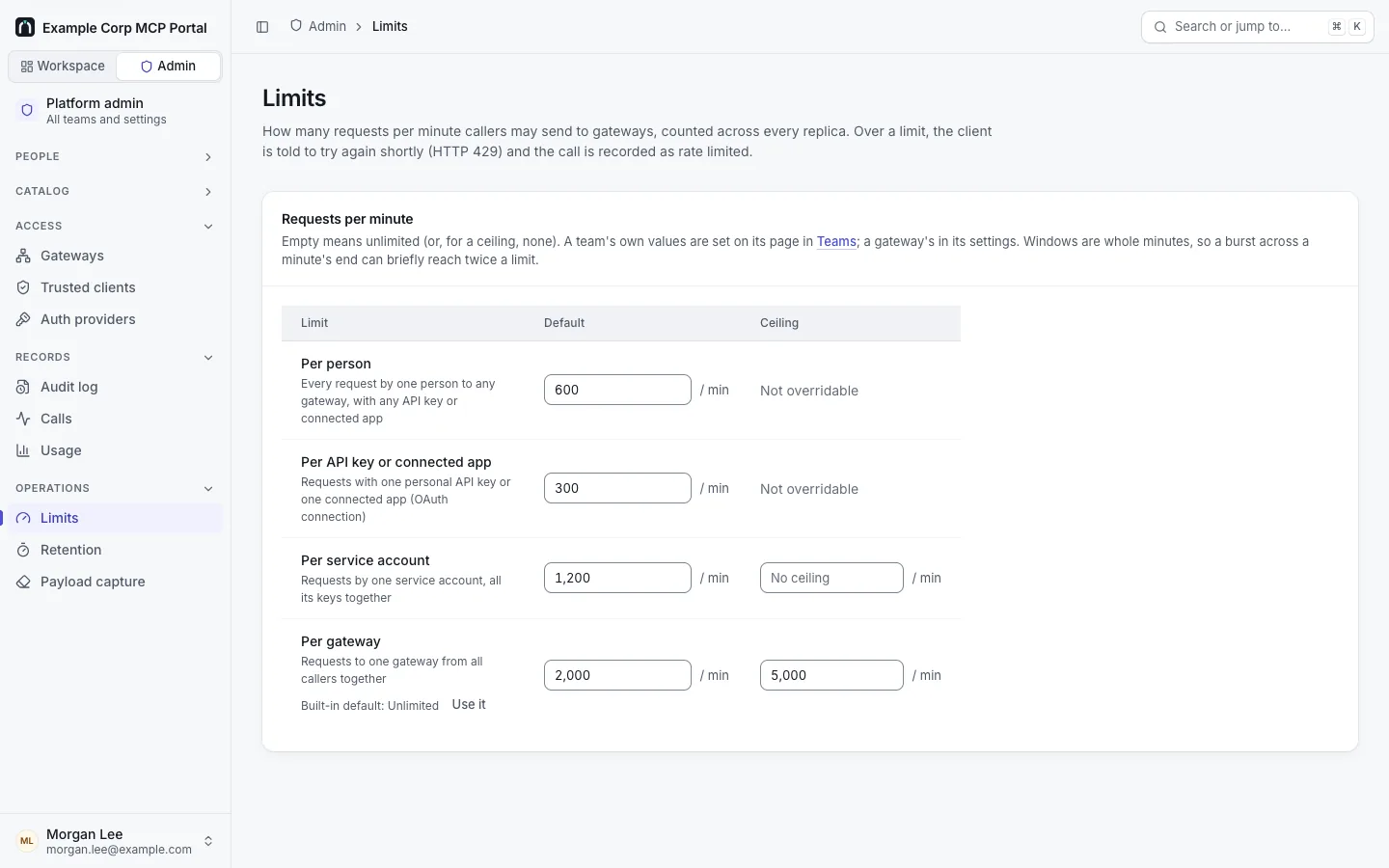Click the Usage bar chart icon

point(23,450)
